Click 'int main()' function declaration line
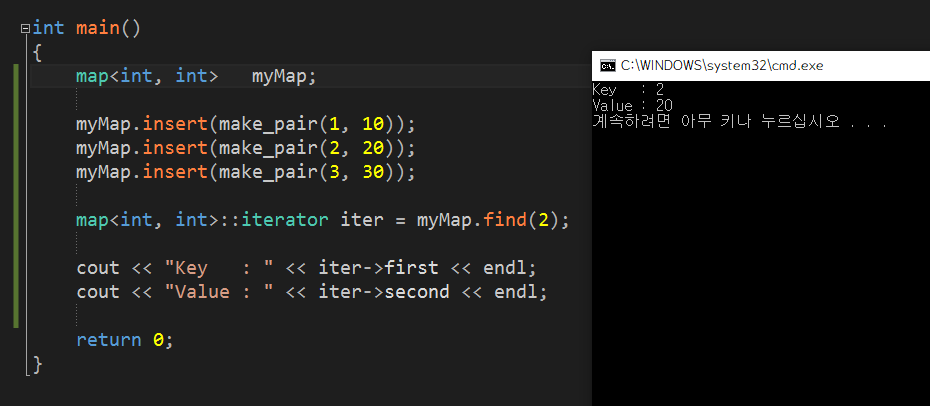The height and width of the screenshot is (406, 930). 87,28
